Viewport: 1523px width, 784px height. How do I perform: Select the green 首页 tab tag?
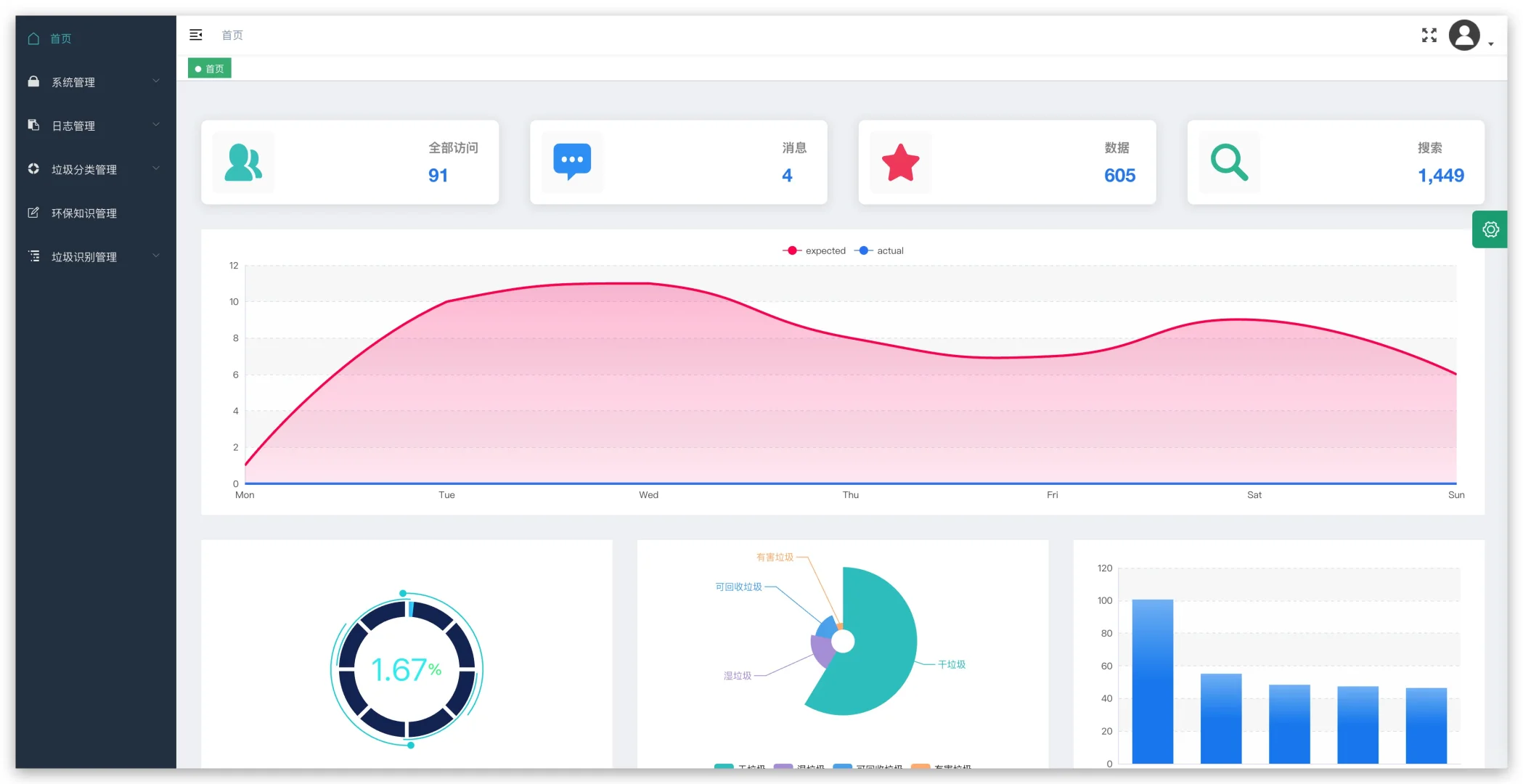pyautogui.click(x=210, y=69)
